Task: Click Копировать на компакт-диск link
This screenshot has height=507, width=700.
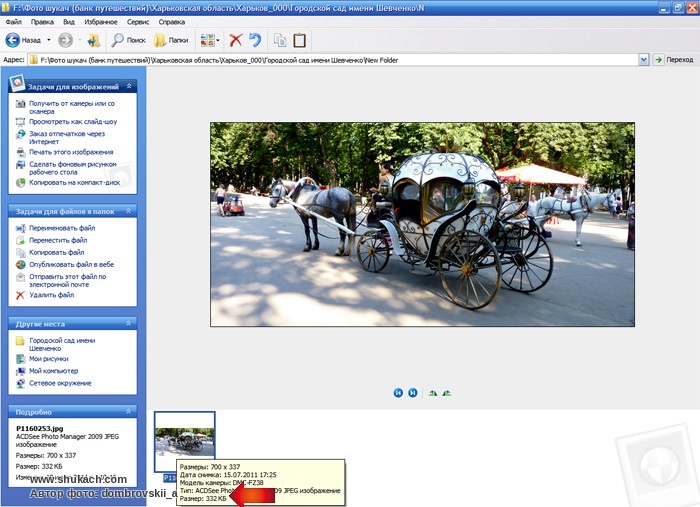Action: click(75, 182)
